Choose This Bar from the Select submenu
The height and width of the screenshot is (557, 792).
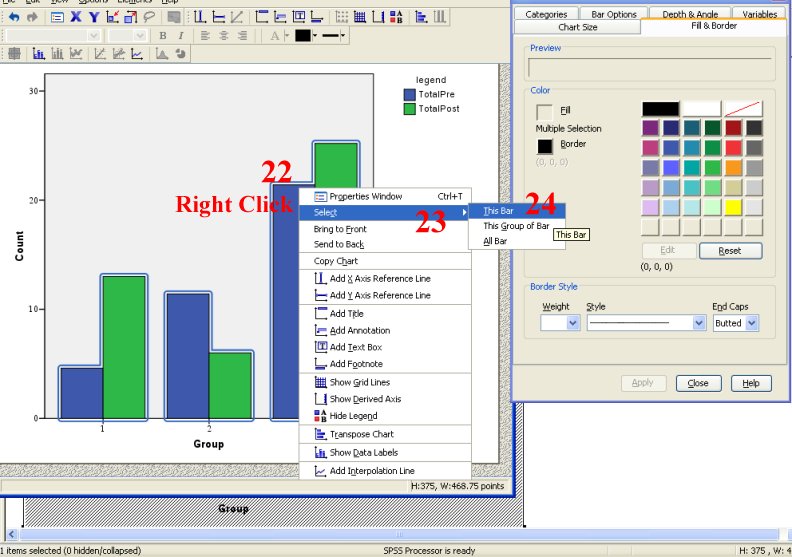click(x=517, y=211)
